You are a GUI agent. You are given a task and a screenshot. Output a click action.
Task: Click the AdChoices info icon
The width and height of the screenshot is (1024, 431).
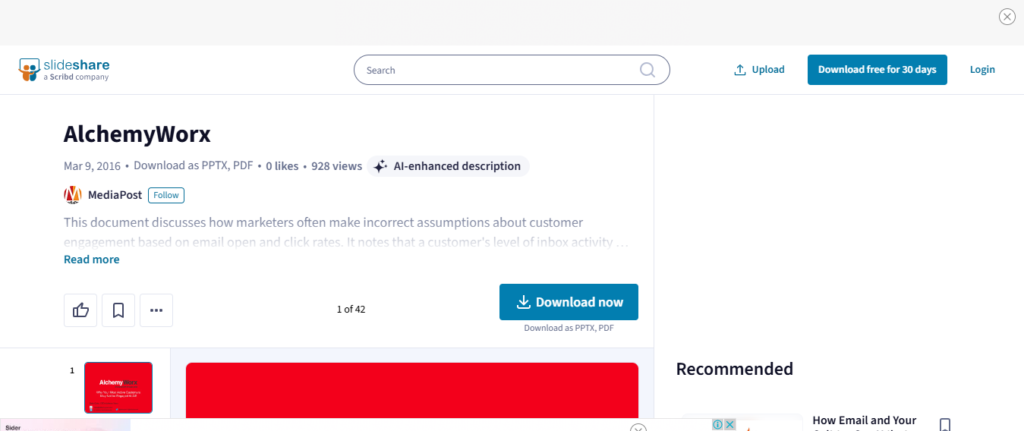(x=718, y=424)
